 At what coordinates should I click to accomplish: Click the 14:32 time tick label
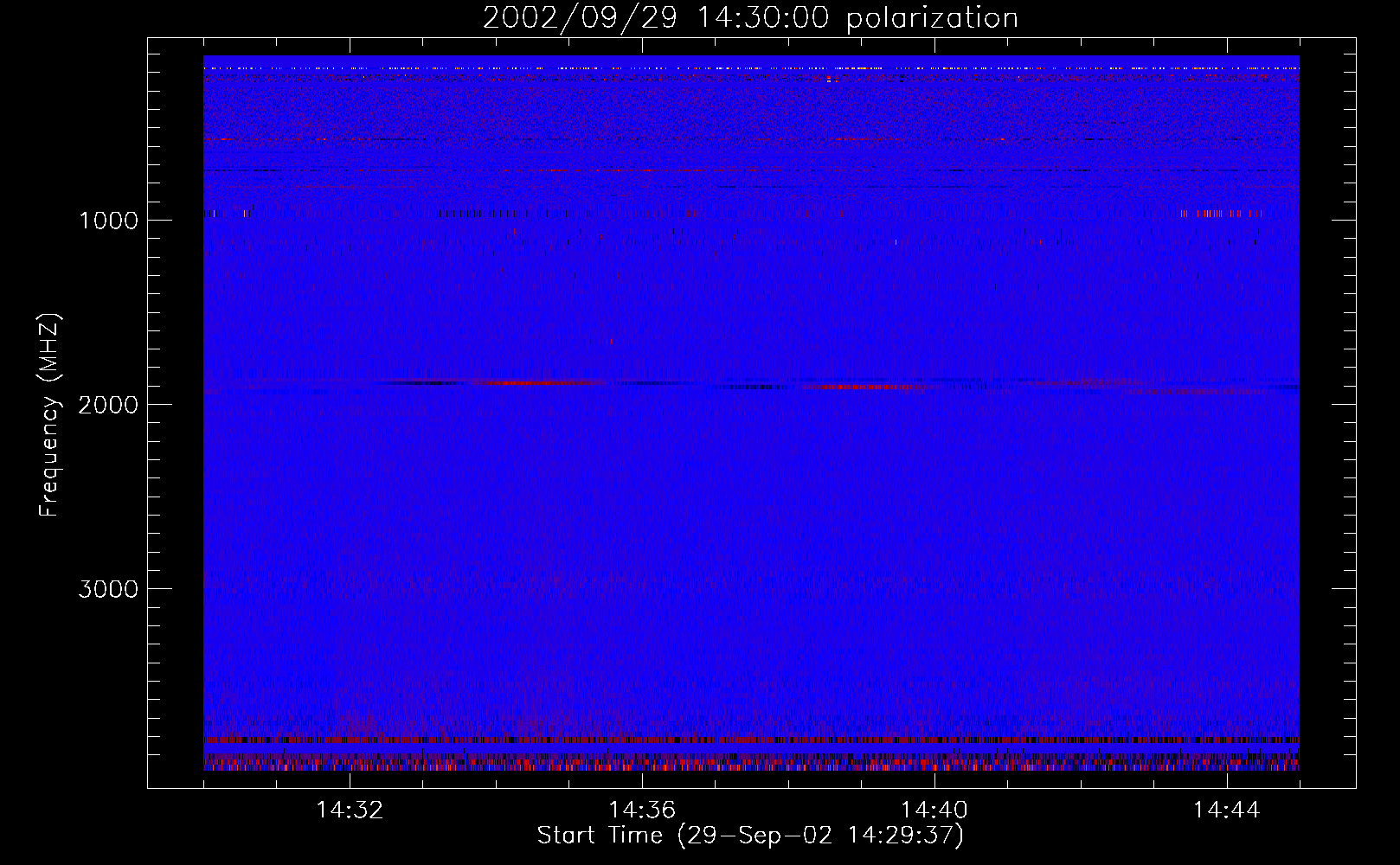tap(350, 811)
